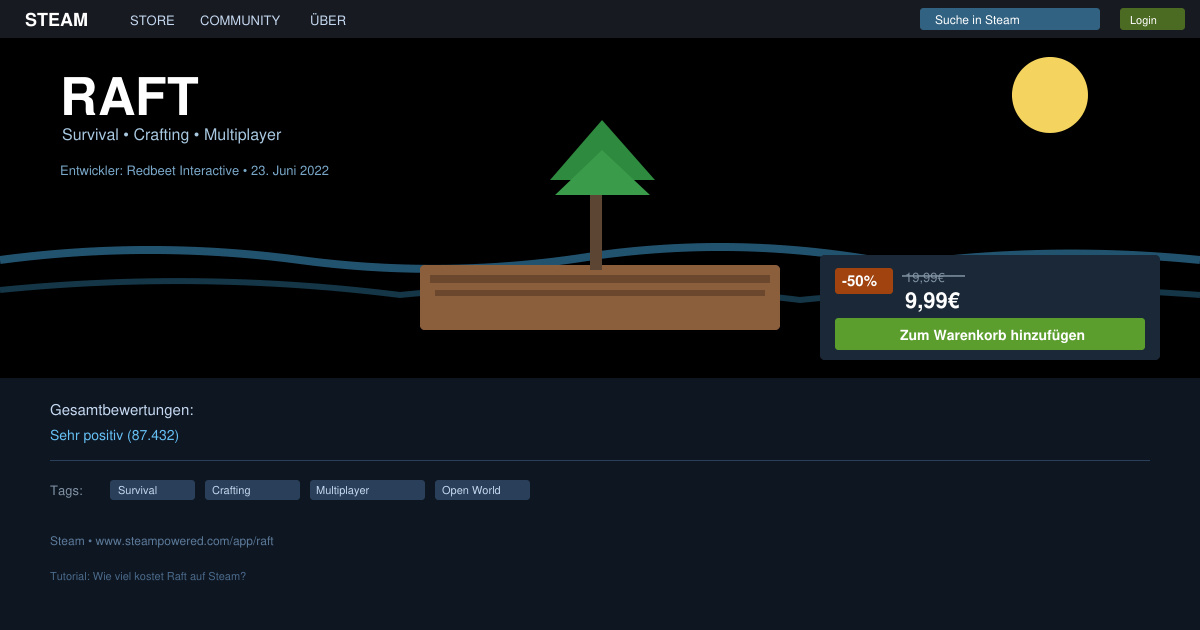The height and width of the screenshot is (630, 1200).
Task: Click the www.steampowered.com/app/raft footer text
Action: [x=184, y=541]
